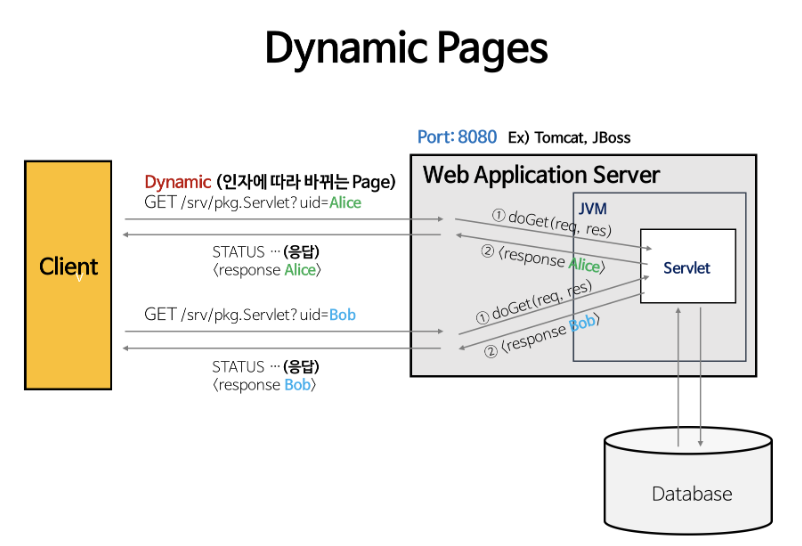Select blue Bob in second GET request
The height and width of the screenshot is (546, 802).
(x=342, y=315)
